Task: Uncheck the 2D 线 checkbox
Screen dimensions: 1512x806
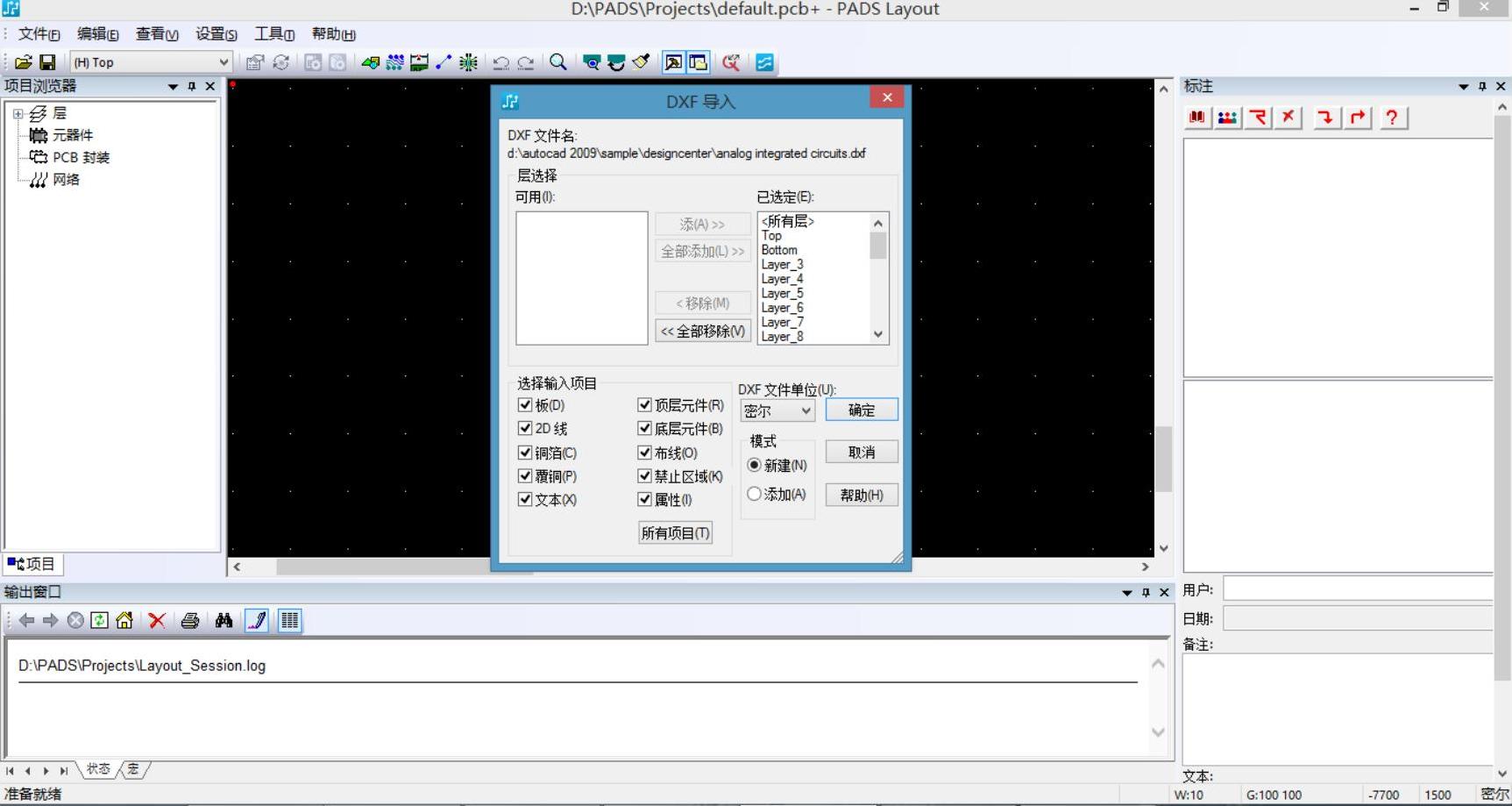Action: point(525,428)
